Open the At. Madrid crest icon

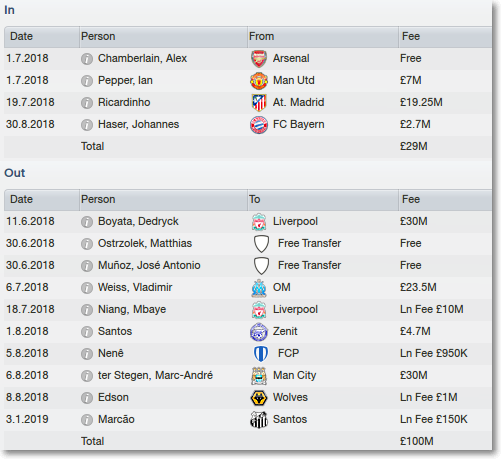pos(259,103)
